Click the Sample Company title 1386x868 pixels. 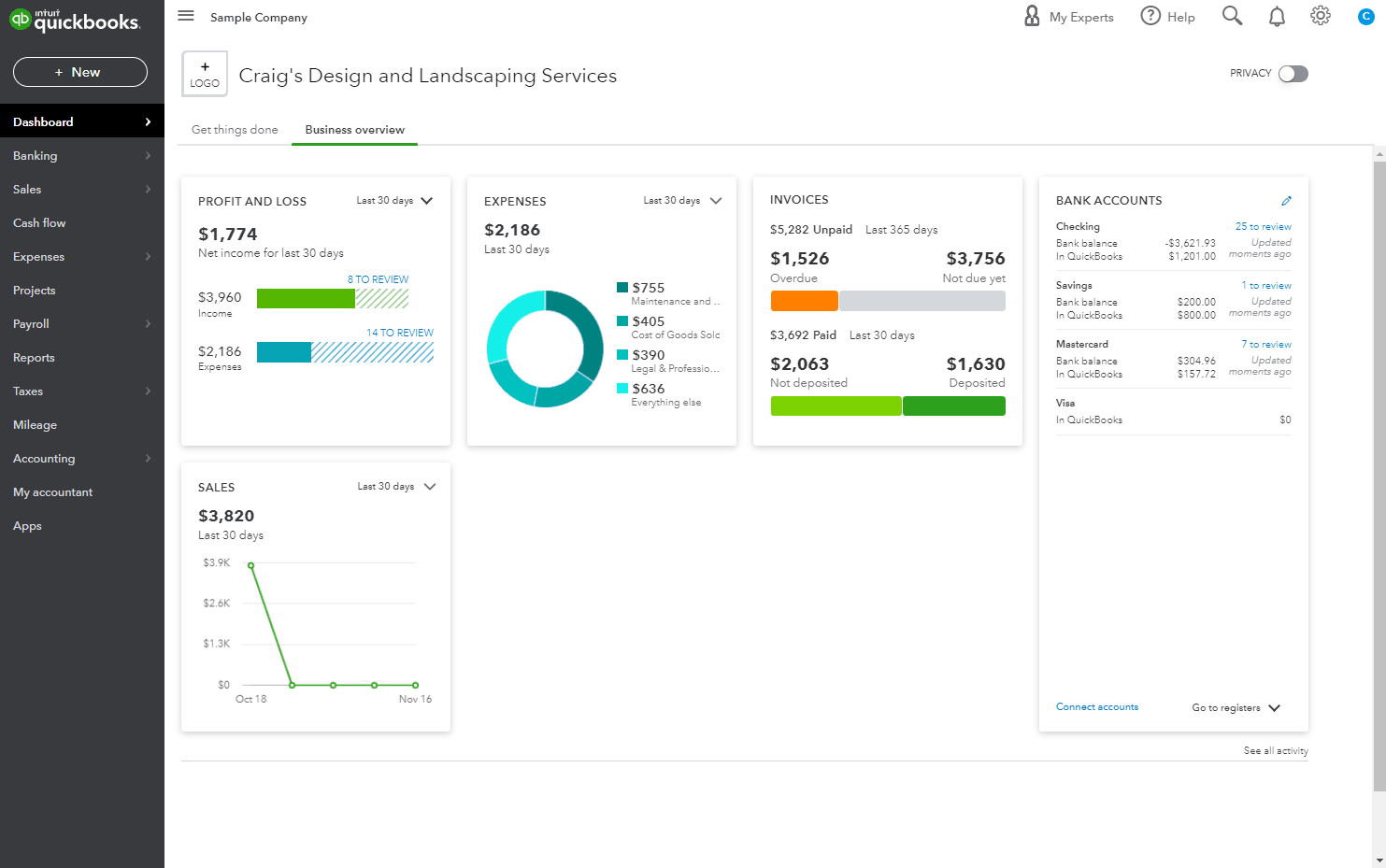coord(259,18)
